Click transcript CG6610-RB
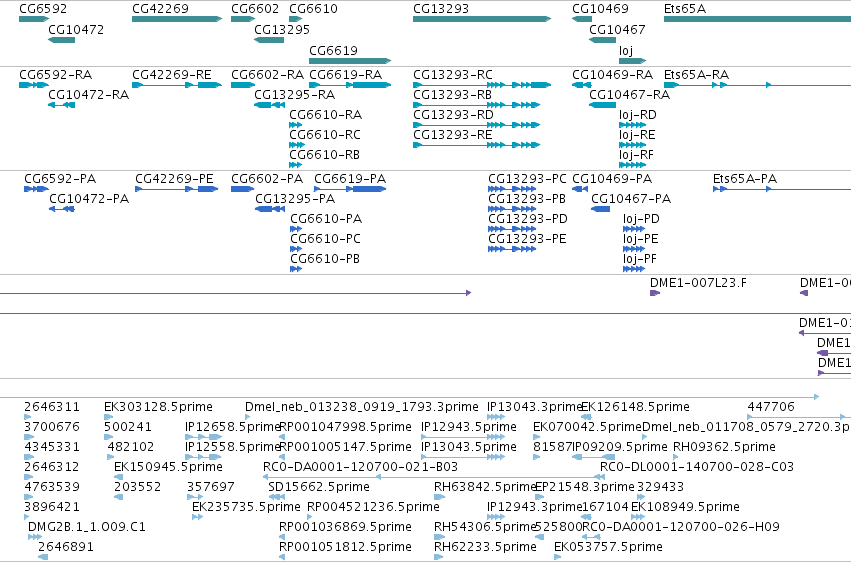Image resolution: width=851 pixels, height=562 pixels. tap(325, 155)
